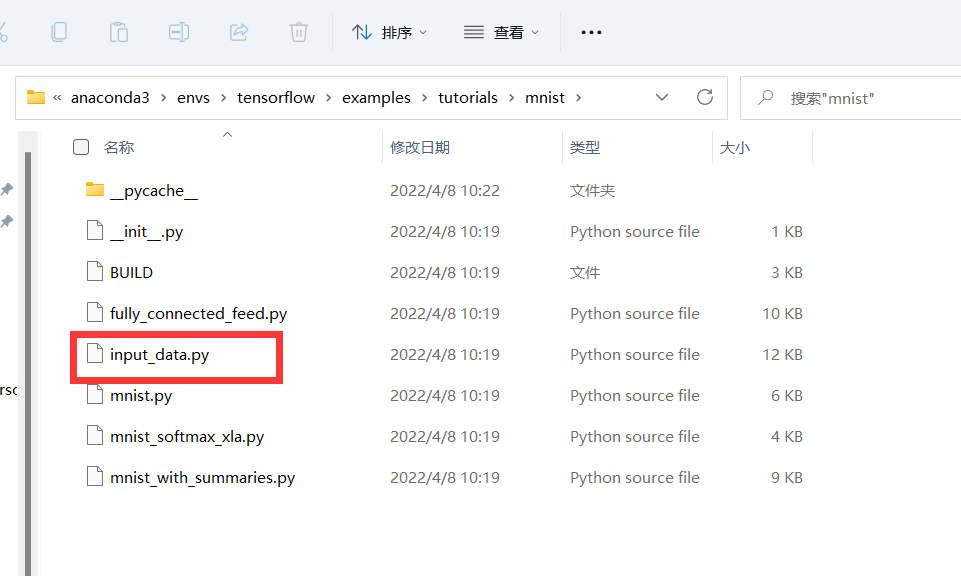This screenshot has height=576, width=961.
Task: Sort files by the 修改日期 column header
Action: pos(420,146)
